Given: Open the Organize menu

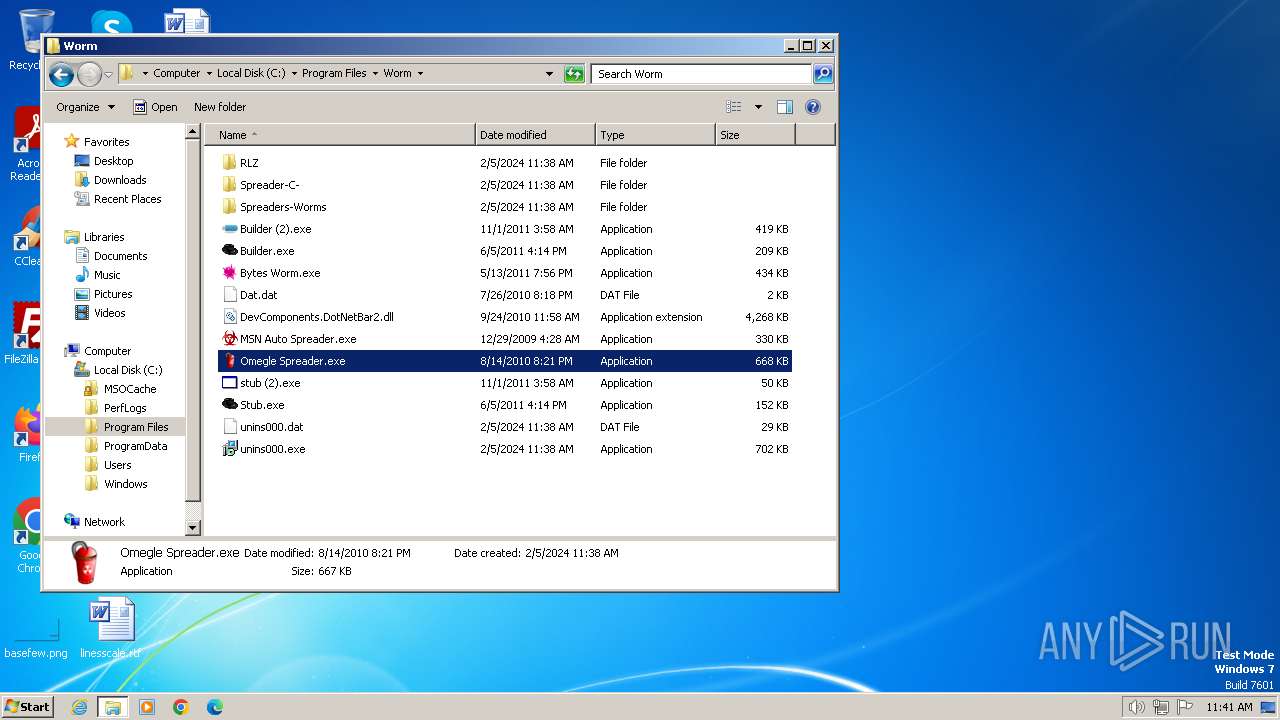Looking at the screenshot, I should pos(85,107).
